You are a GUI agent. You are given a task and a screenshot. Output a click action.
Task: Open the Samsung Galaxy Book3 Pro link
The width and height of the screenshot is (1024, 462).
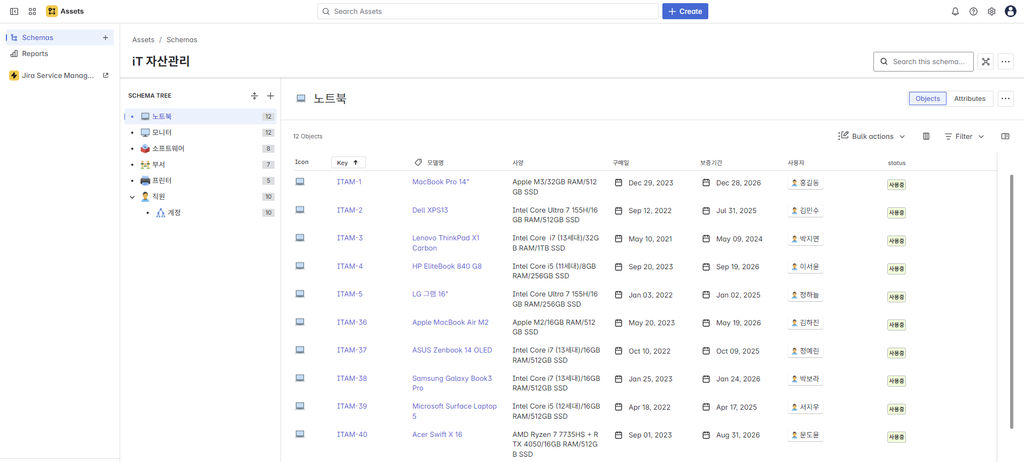[452, 383]
